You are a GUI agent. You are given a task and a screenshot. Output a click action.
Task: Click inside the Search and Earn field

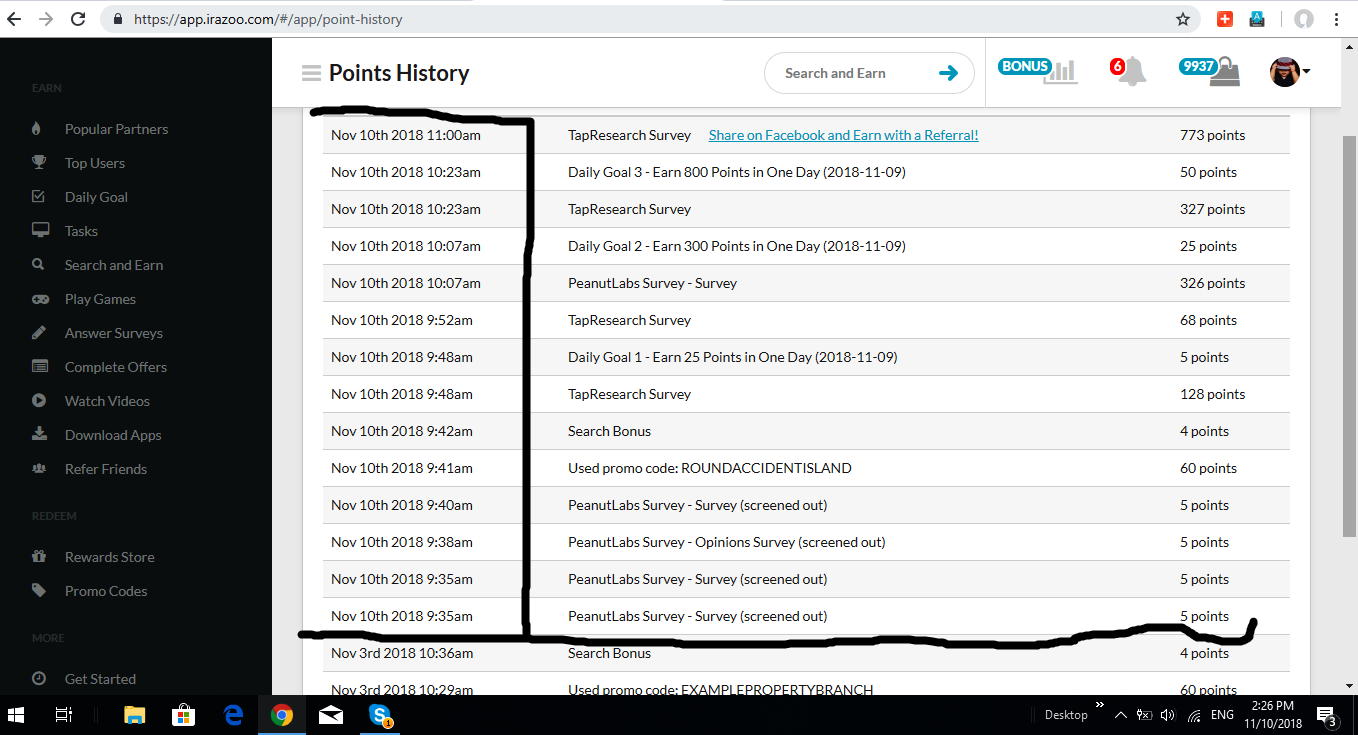pos(850,73)
